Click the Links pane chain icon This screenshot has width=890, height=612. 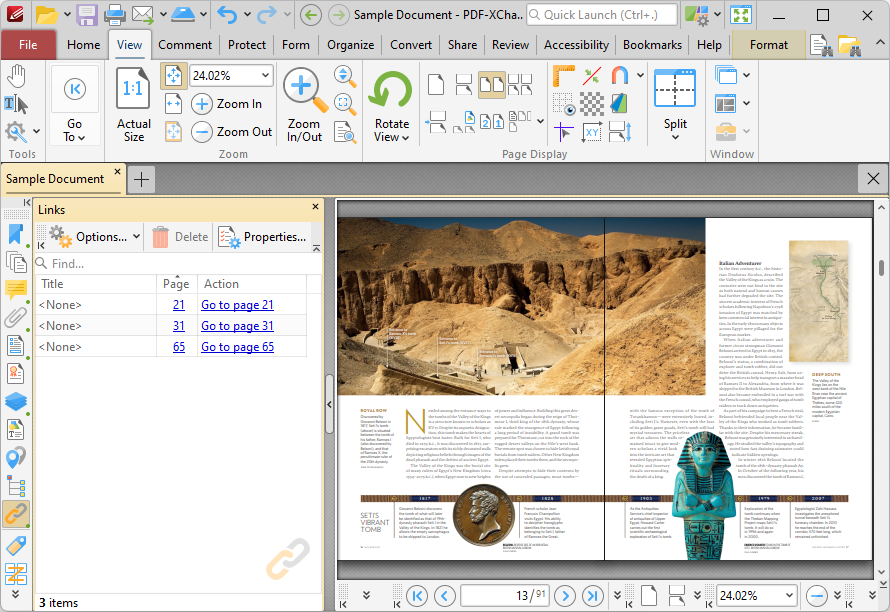(16, 514)
